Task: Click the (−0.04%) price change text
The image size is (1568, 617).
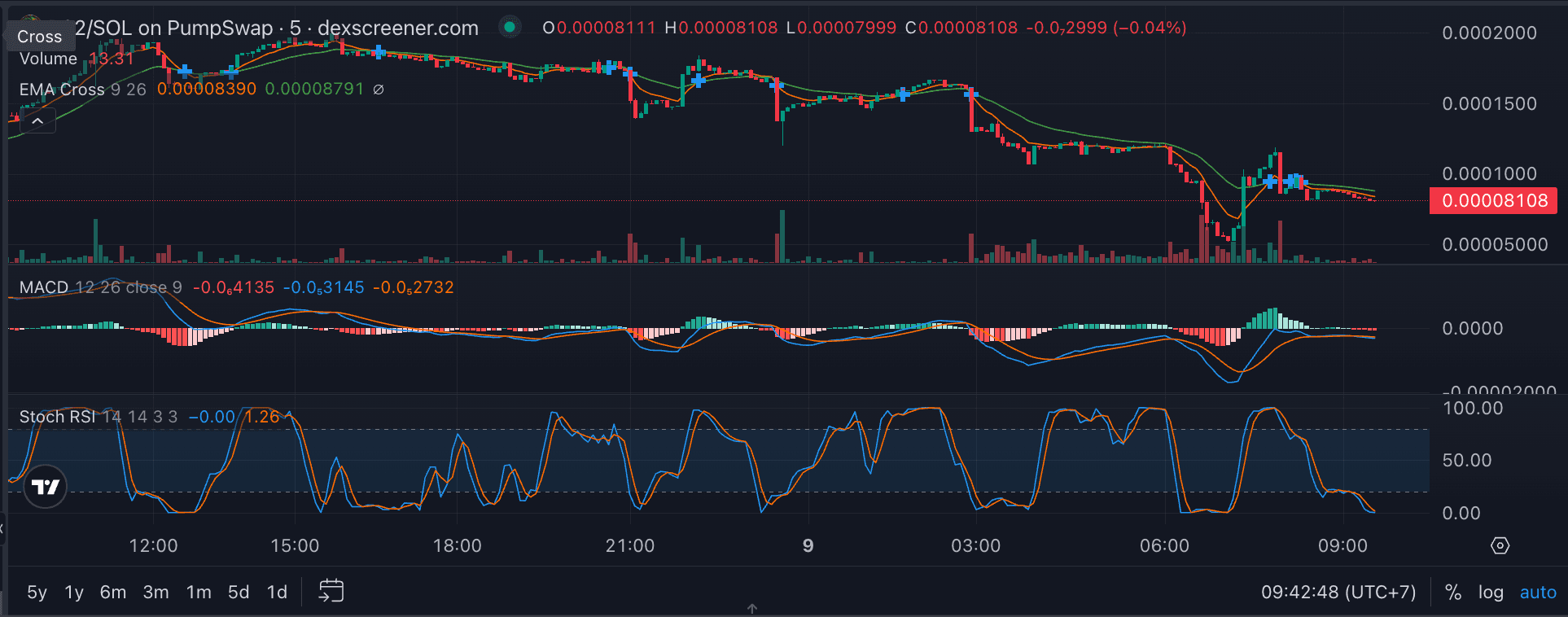Action: click(1150, 28)
